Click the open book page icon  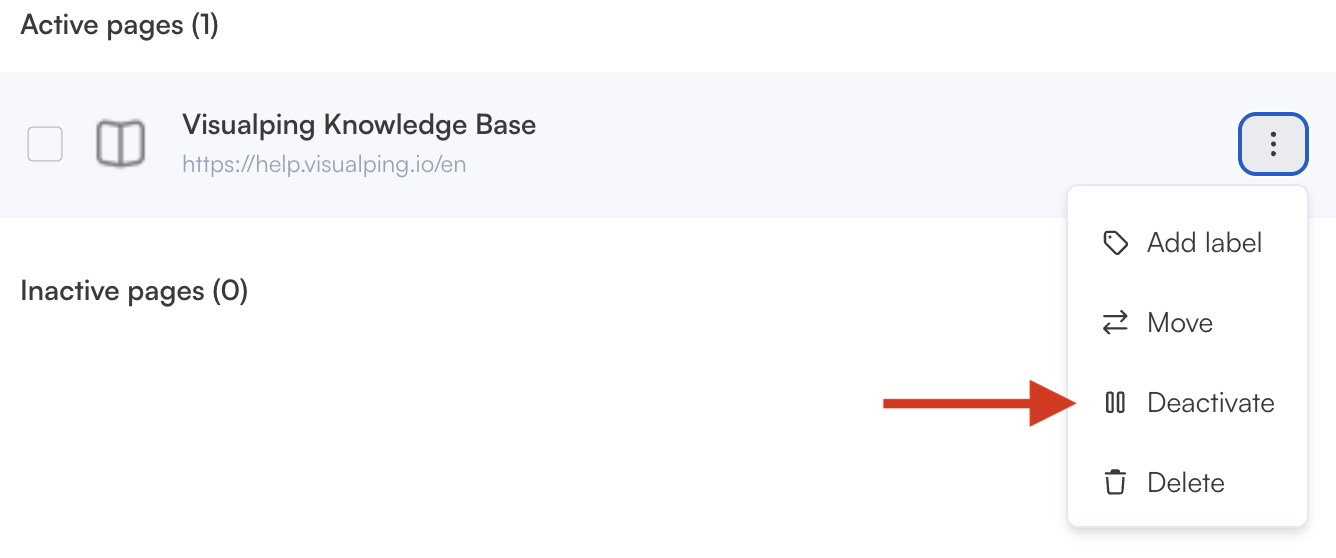tap(120, 143)
